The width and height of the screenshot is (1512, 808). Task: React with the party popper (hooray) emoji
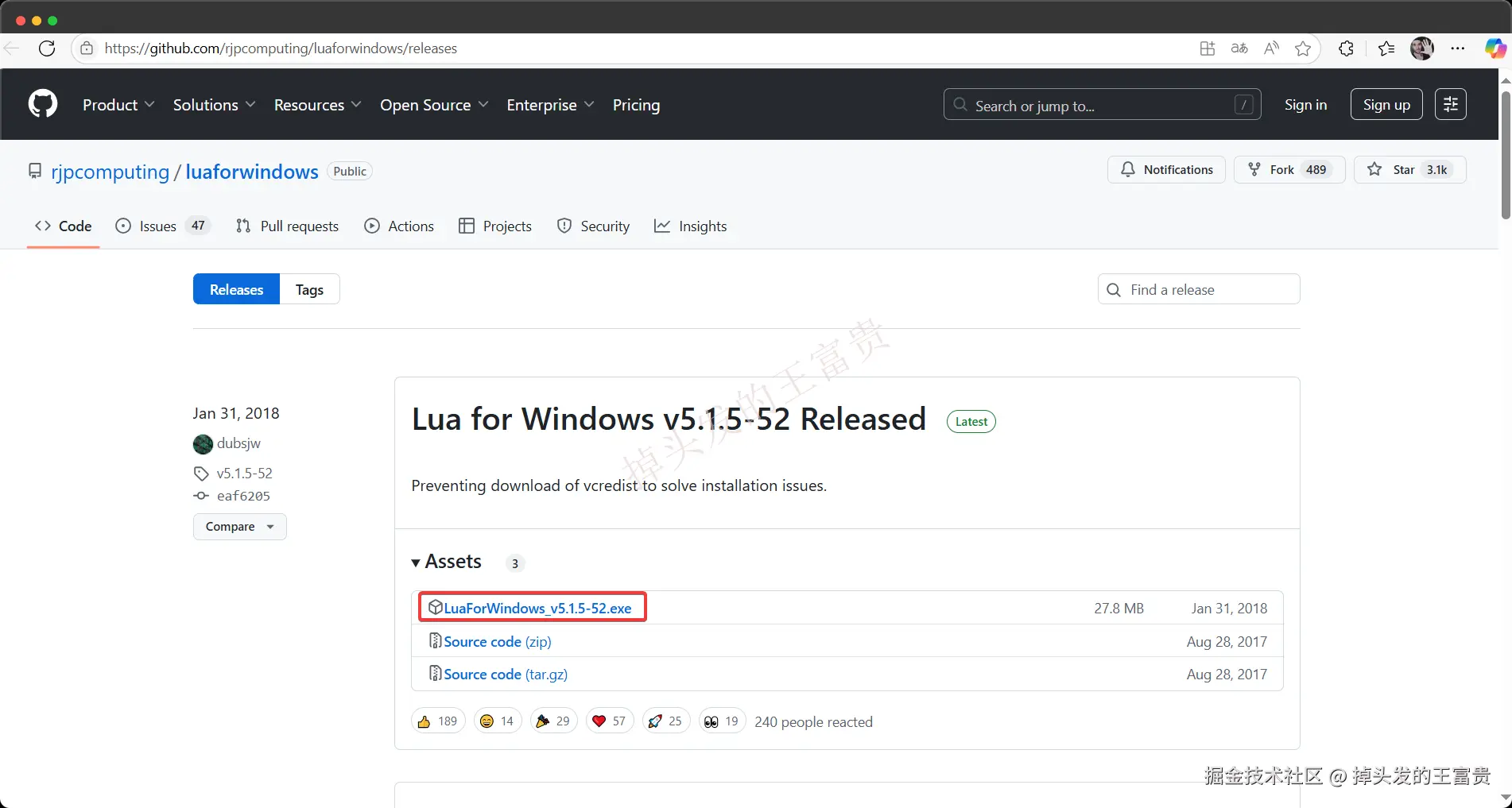point(553,721)
